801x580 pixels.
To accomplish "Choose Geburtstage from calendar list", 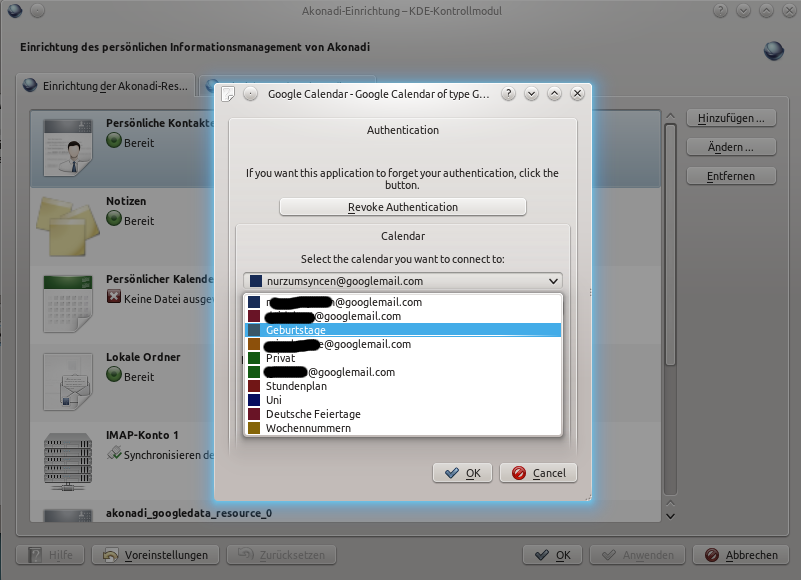I will click(x=403, y=330).
